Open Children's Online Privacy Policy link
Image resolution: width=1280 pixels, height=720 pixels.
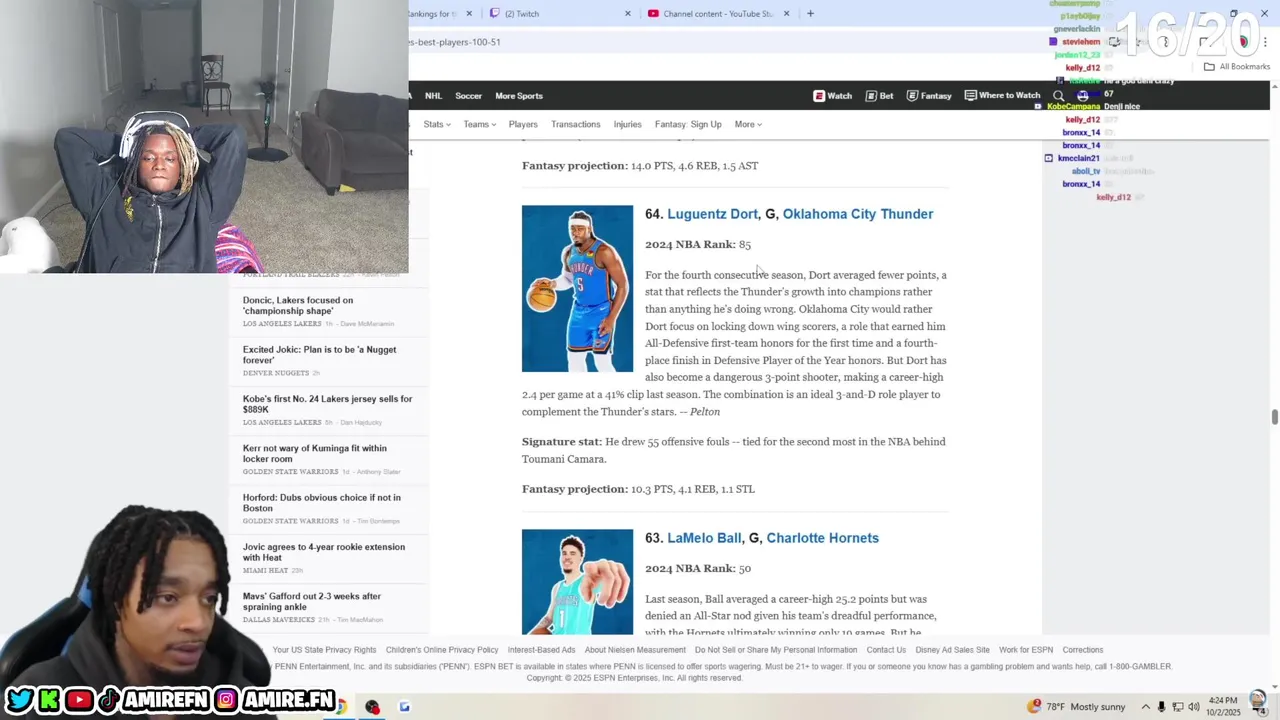click(x=442, y=650)
